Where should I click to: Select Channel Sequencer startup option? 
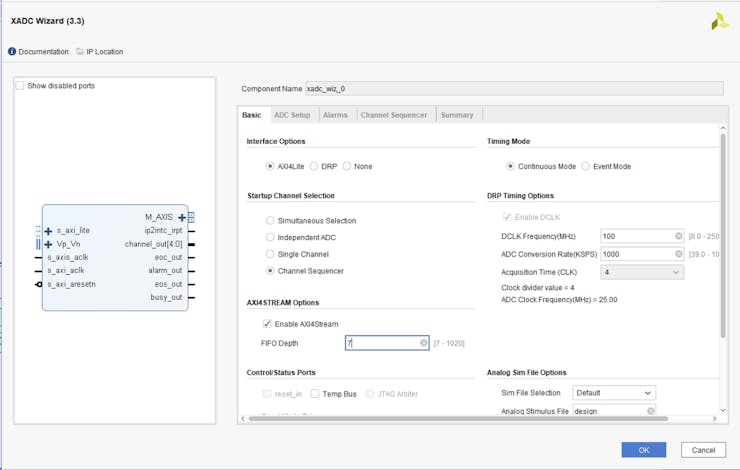270,271
